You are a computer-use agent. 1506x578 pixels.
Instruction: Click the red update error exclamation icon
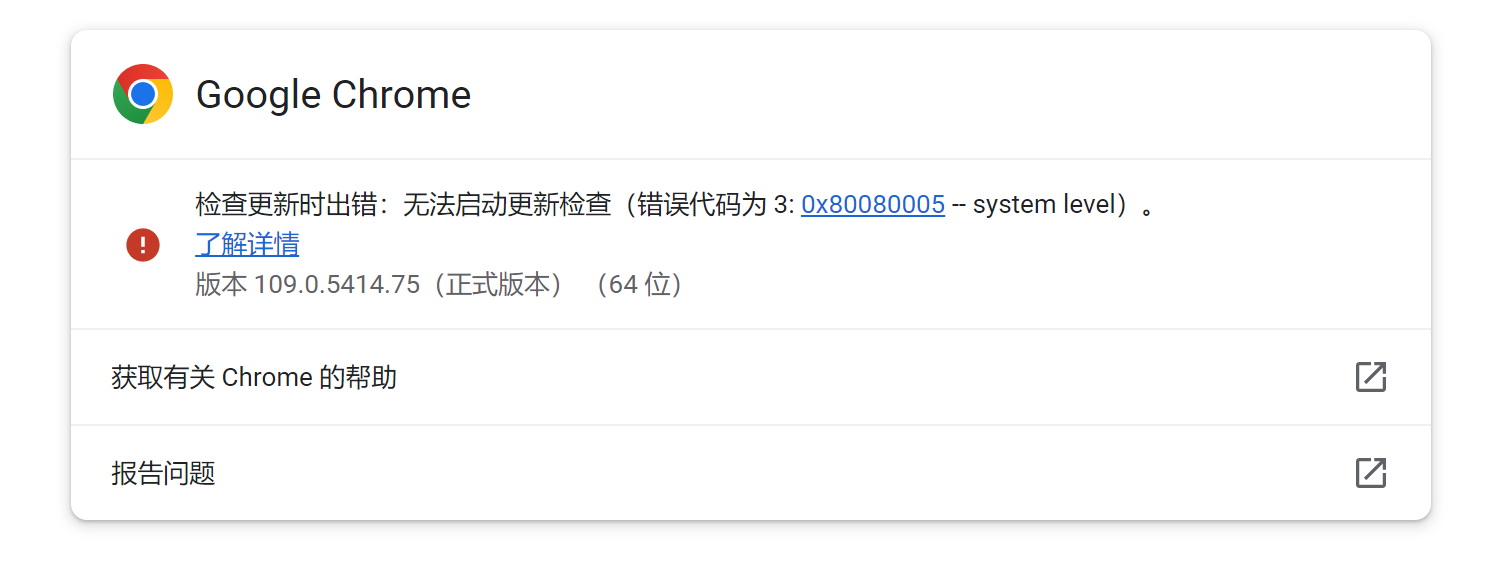coord(143,244)
